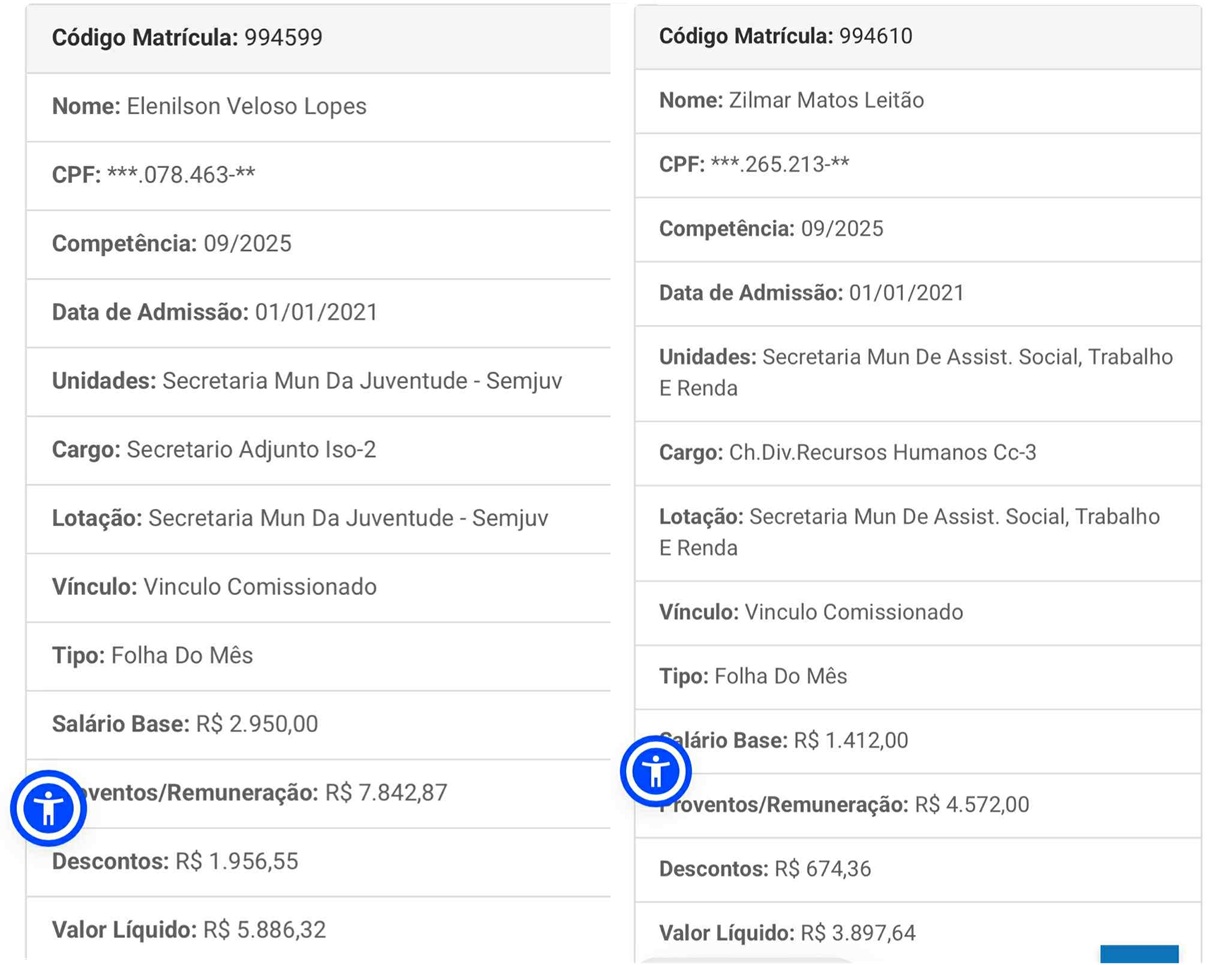The width and height of the screenshot is (1221, 965).
Task: Click Unidades Secretaria Mun De Assist. Social row
Action: (915, 372)
